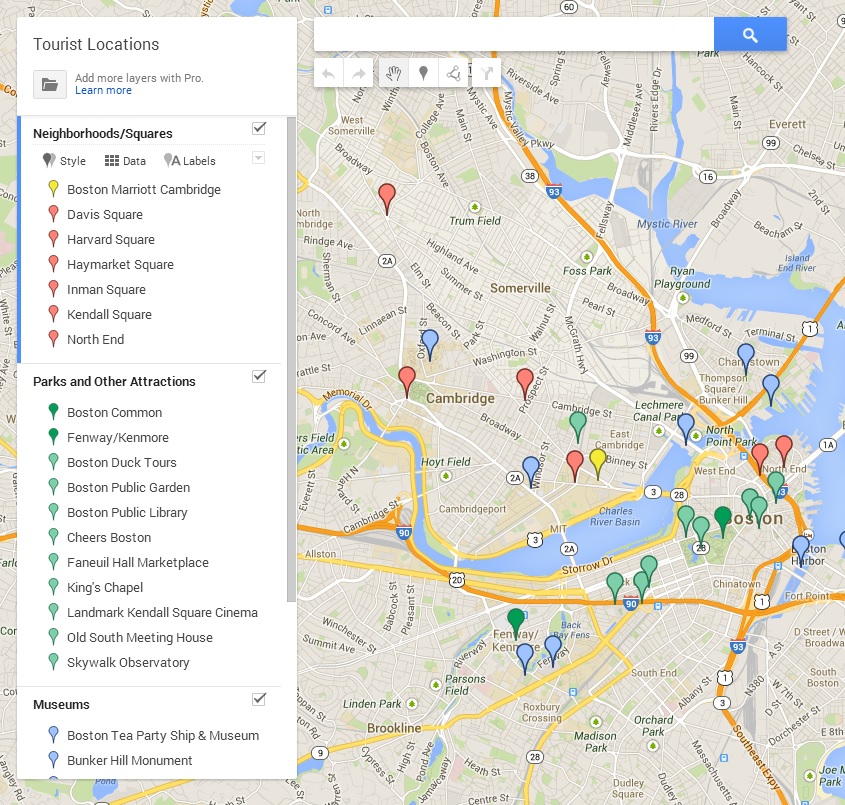Toggle the Neighborhoods/Squares layer checkbox

259,128
